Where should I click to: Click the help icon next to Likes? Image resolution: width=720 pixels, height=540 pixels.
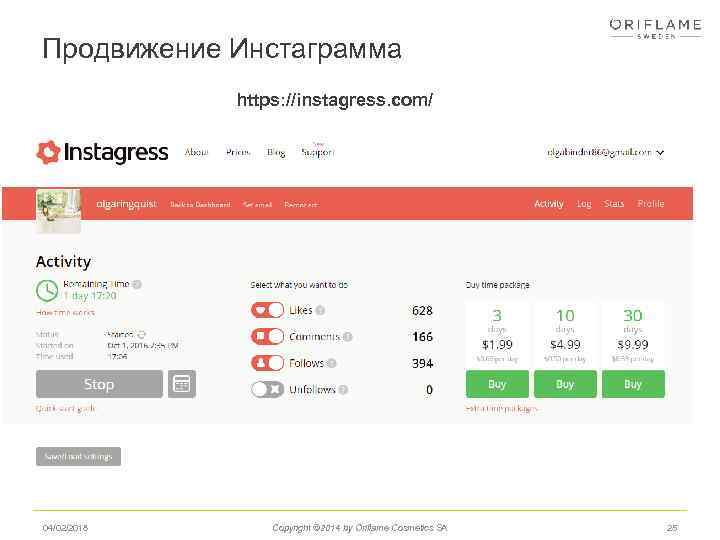point(321,310)
